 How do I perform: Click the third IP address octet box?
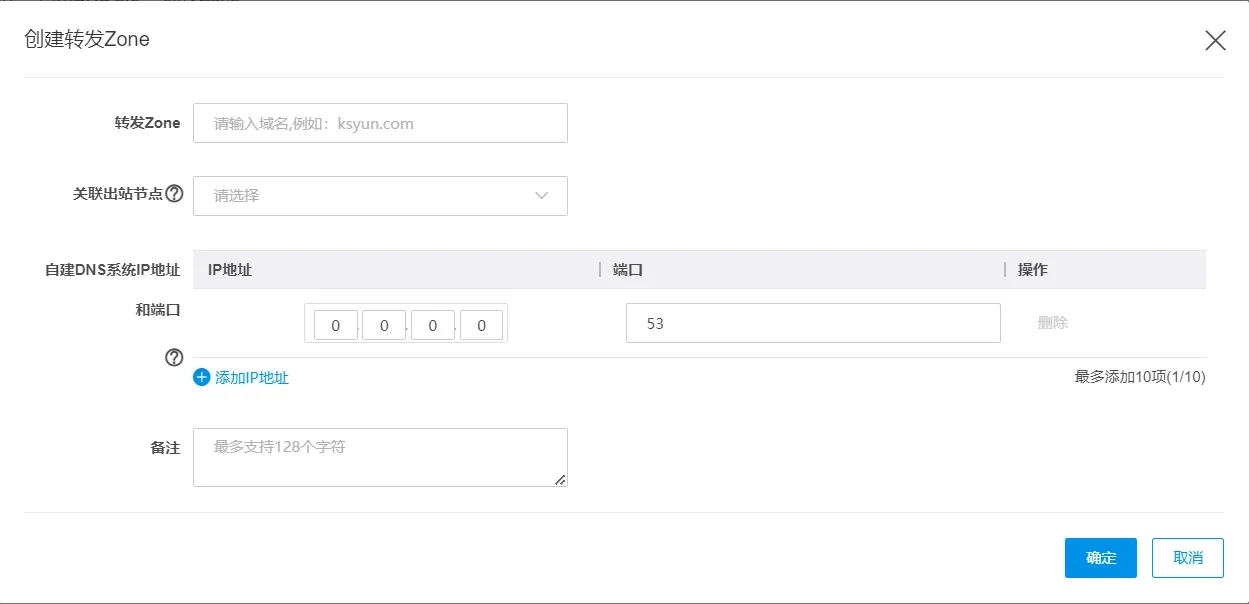tap(433, 326)
